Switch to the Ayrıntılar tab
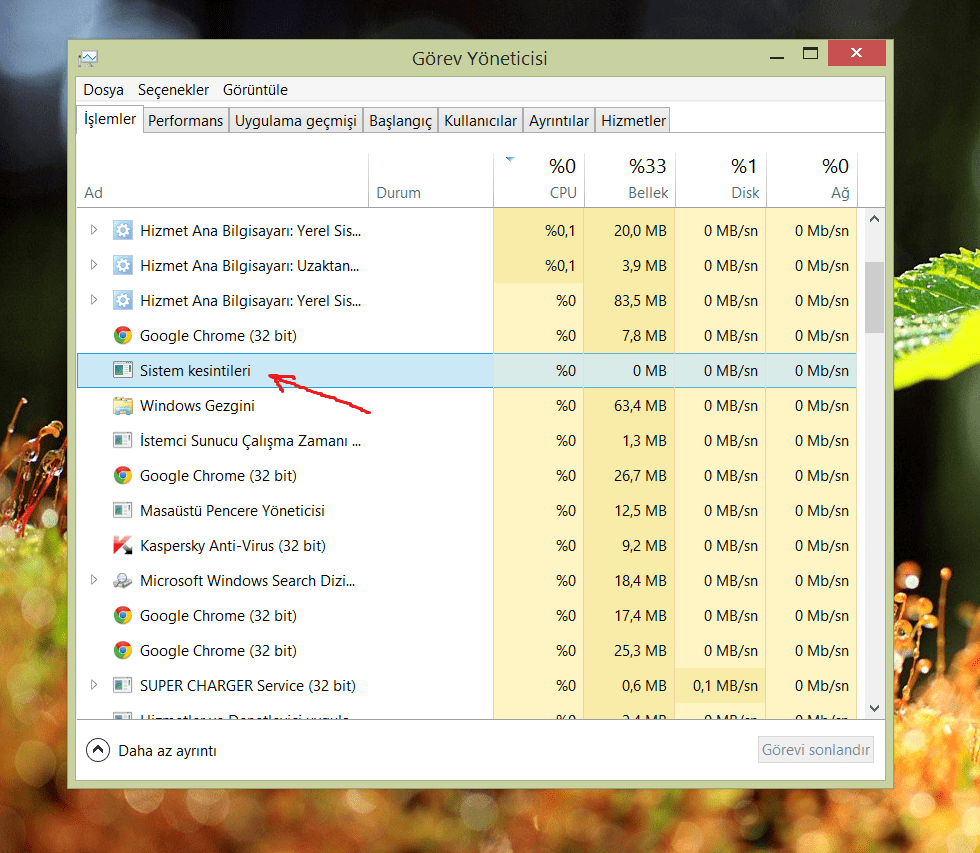 pyautogui.click(x=559, y=121)
